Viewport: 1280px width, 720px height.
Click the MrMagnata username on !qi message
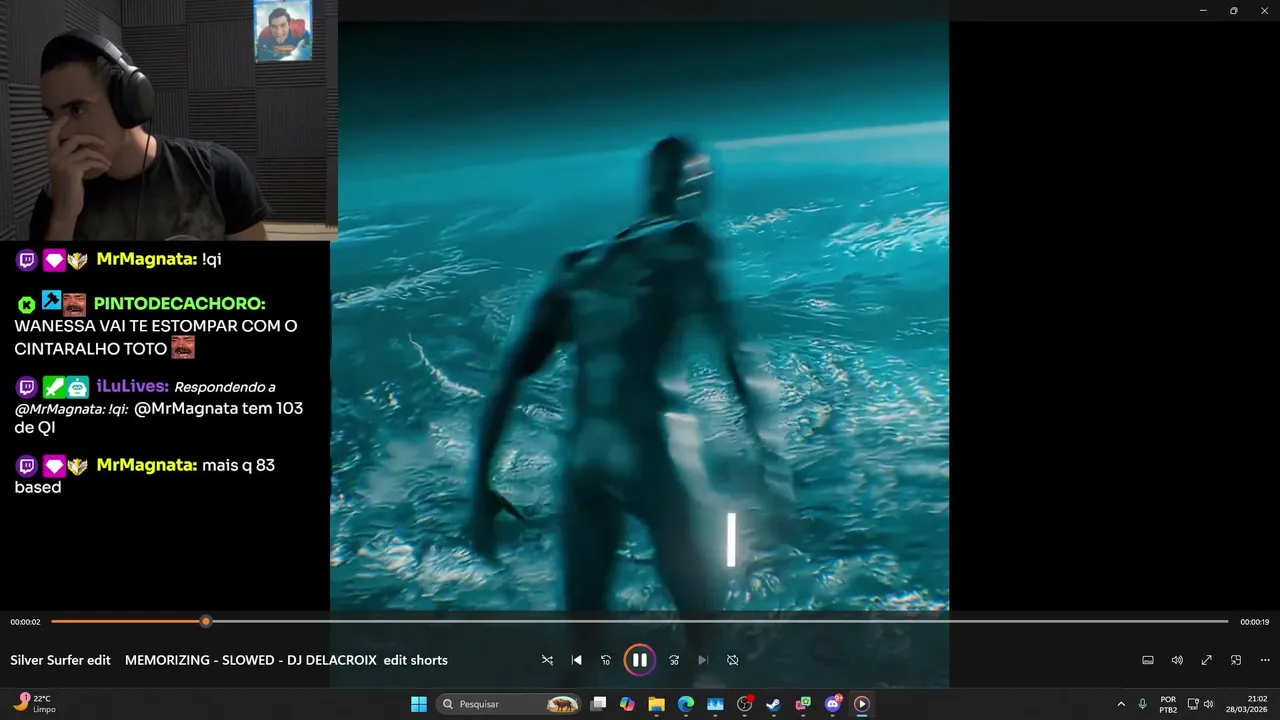(x=146, y=259)
